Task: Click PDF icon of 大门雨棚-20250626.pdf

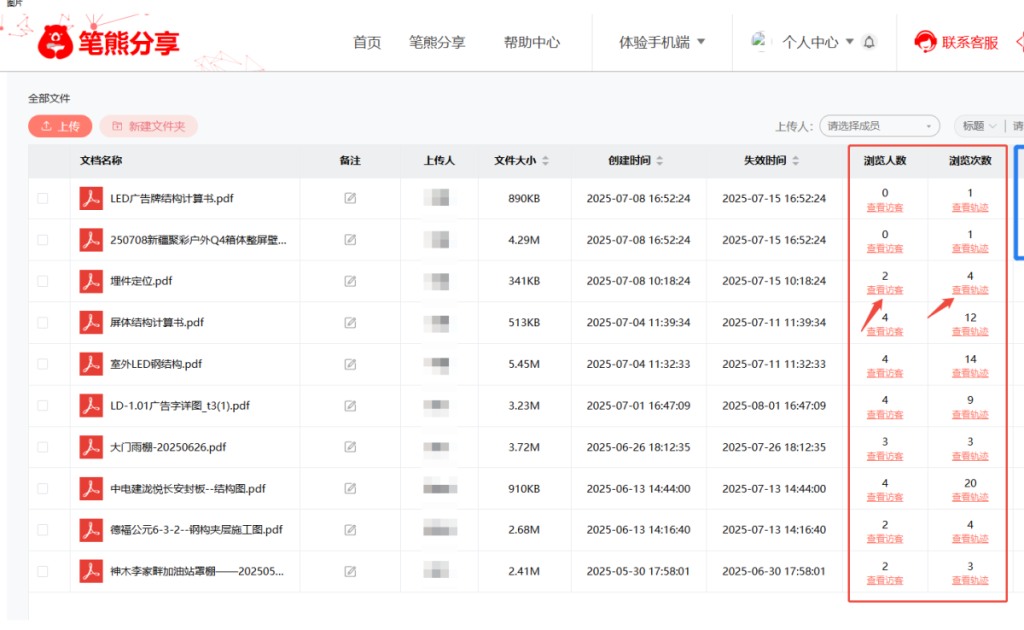Action: 91,447
